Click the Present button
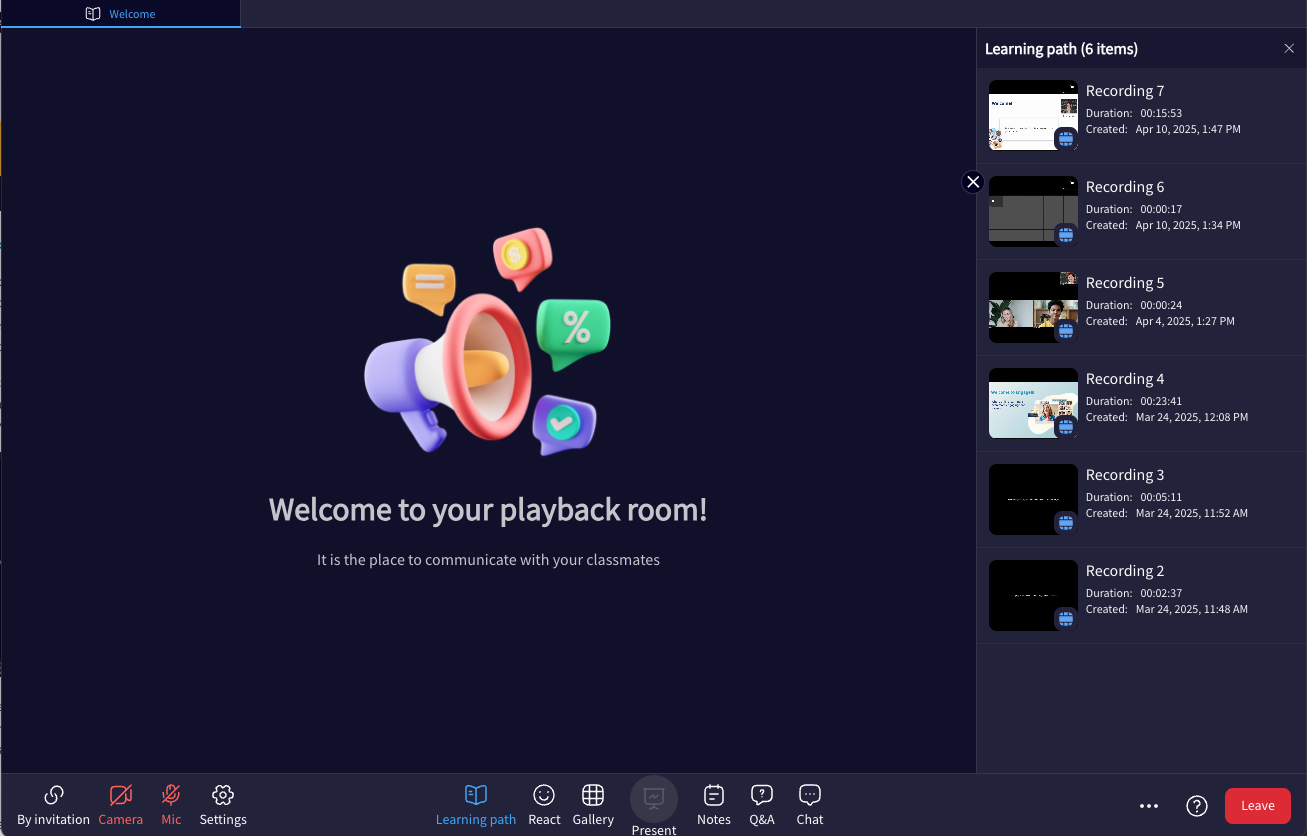 click(654, 808)
